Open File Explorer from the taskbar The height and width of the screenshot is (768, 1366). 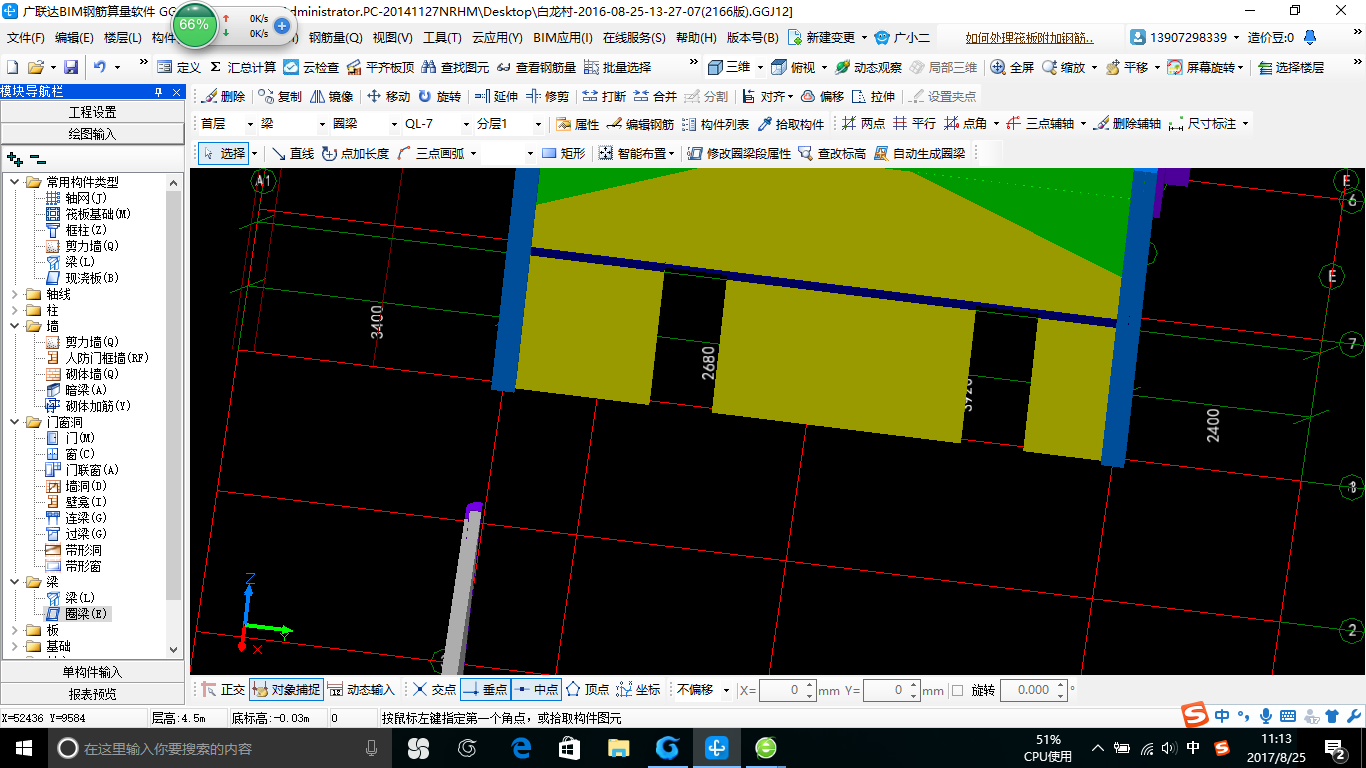(x=618, y=747)
